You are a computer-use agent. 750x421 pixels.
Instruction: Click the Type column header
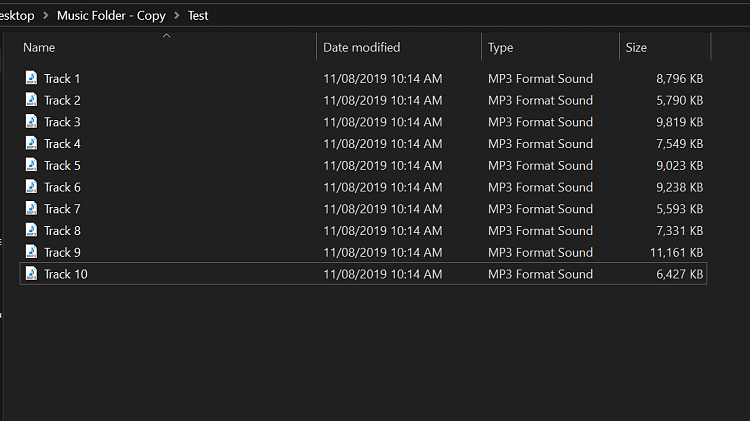pyautogui.click(x=500, y=48)
